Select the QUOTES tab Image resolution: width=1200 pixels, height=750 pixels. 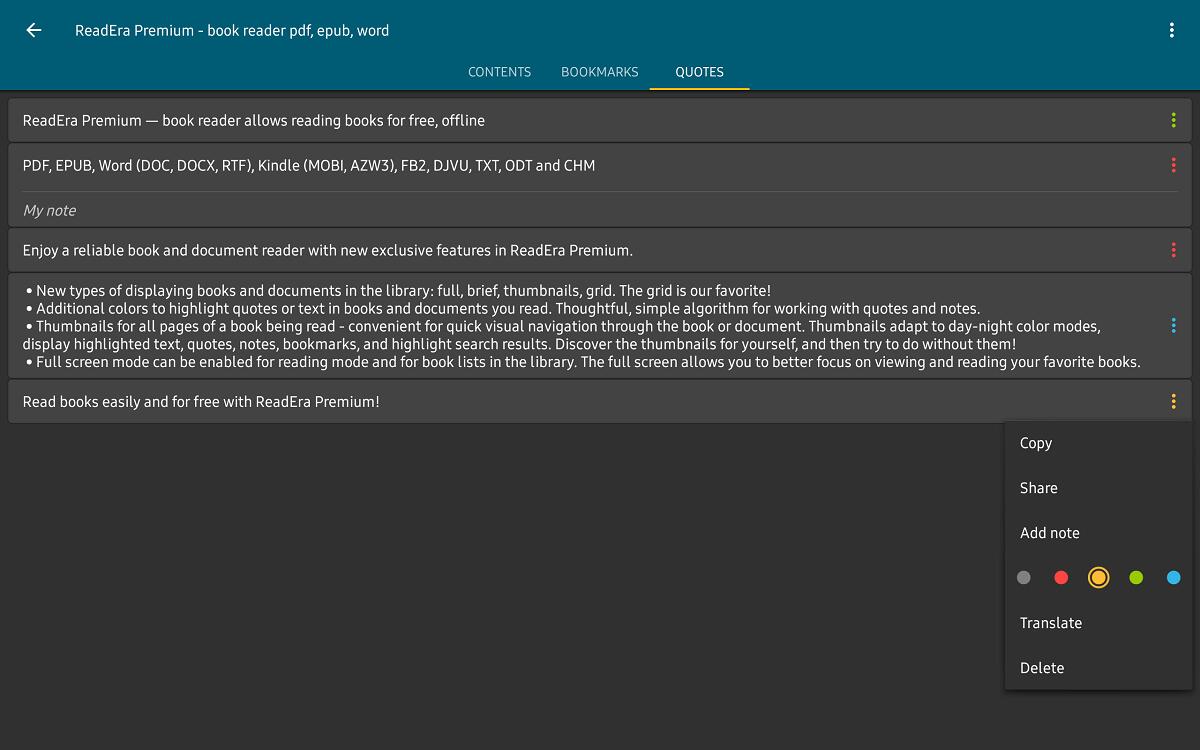point(699,72)
